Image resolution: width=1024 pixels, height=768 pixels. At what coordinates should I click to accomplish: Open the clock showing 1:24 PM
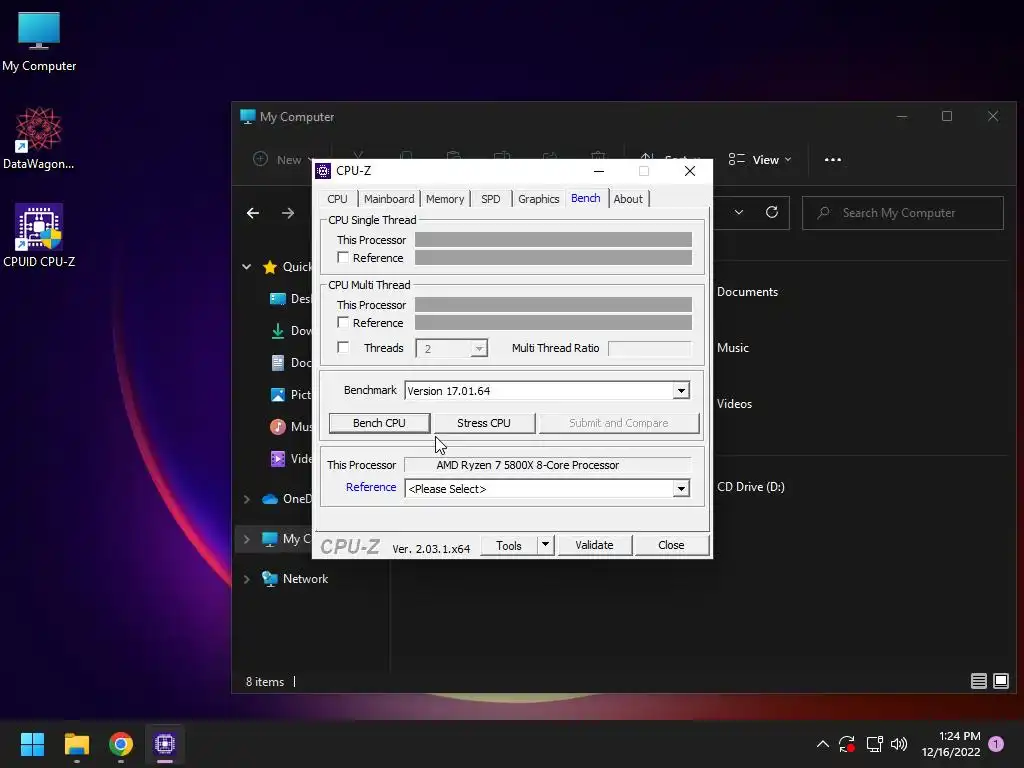click(x=951, y=744)
